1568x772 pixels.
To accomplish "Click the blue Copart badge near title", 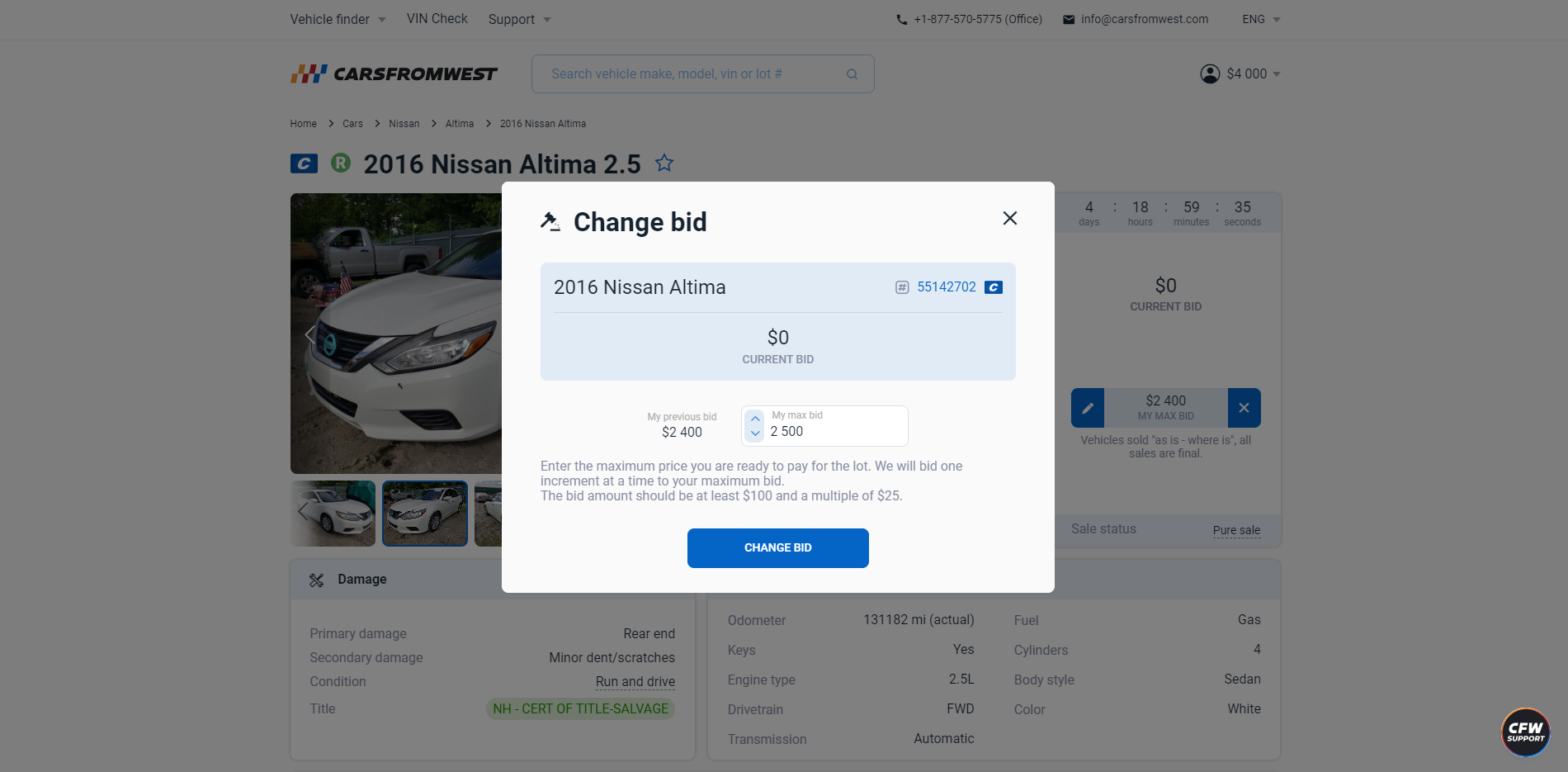I will (304, 163).
